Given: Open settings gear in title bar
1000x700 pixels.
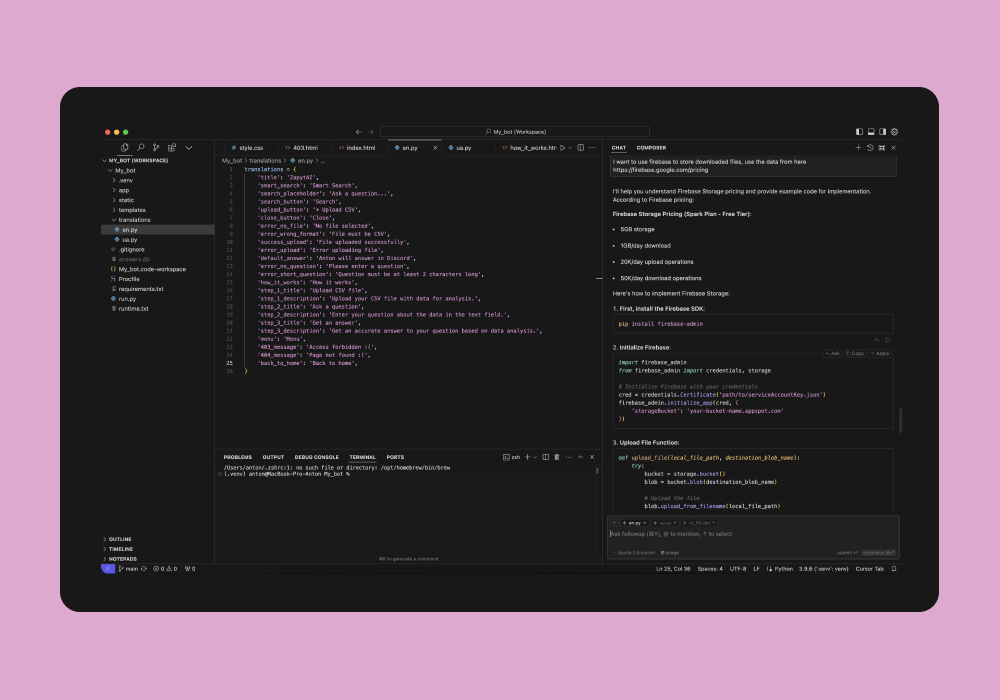Looking at the screenshot, I should pyautogui.click(x=895, y=131).
